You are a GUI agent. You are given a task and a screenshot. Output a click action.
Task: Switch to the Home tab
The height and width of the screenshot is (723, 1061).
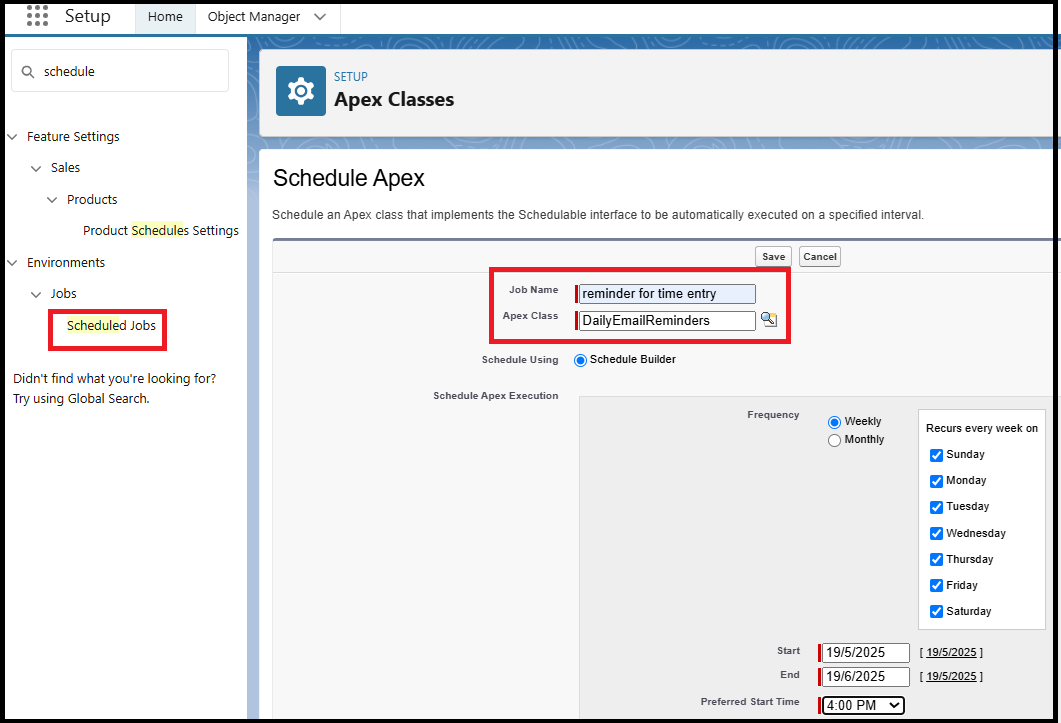(x=165, y=17)
